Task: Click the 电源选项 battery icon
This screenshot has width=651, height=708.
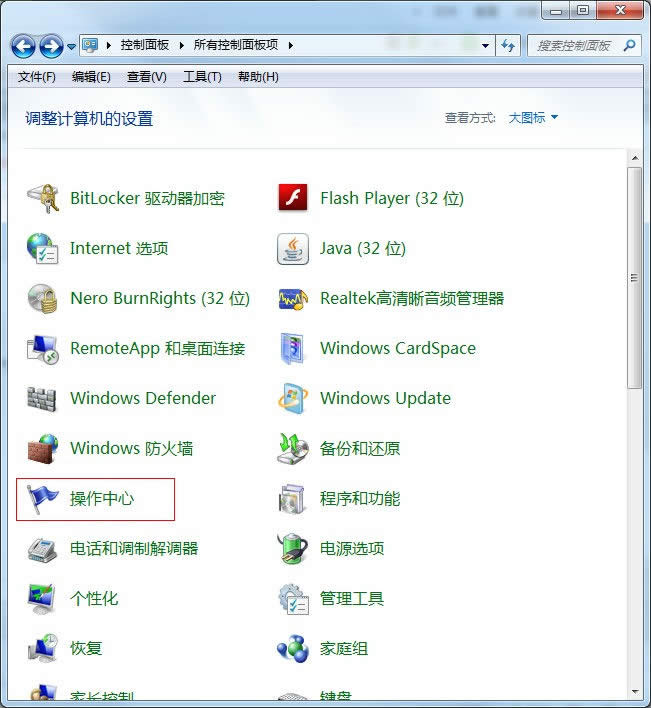Action: pos(293,548)
